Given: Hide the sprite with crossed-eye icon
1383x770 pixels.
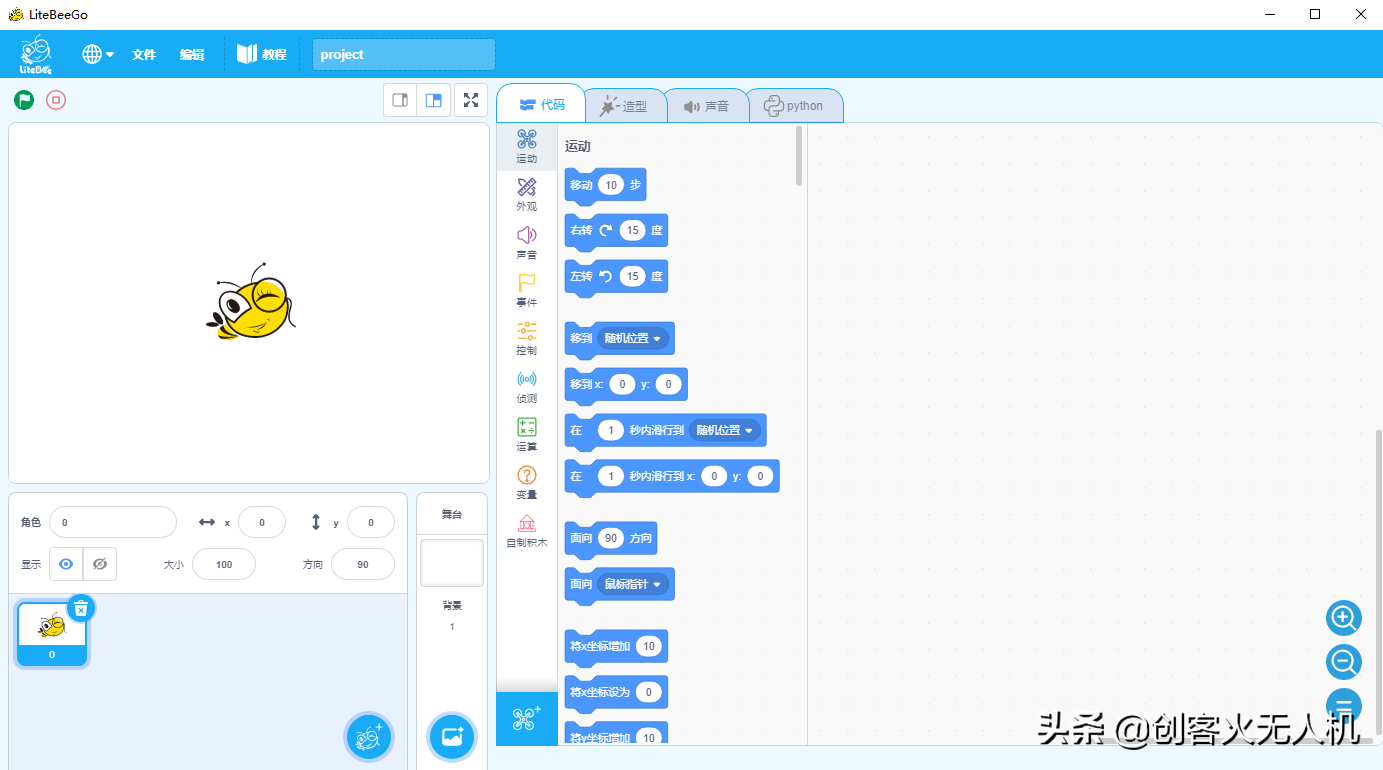Looking at the screenshot, I should click(x=100, y=564).
